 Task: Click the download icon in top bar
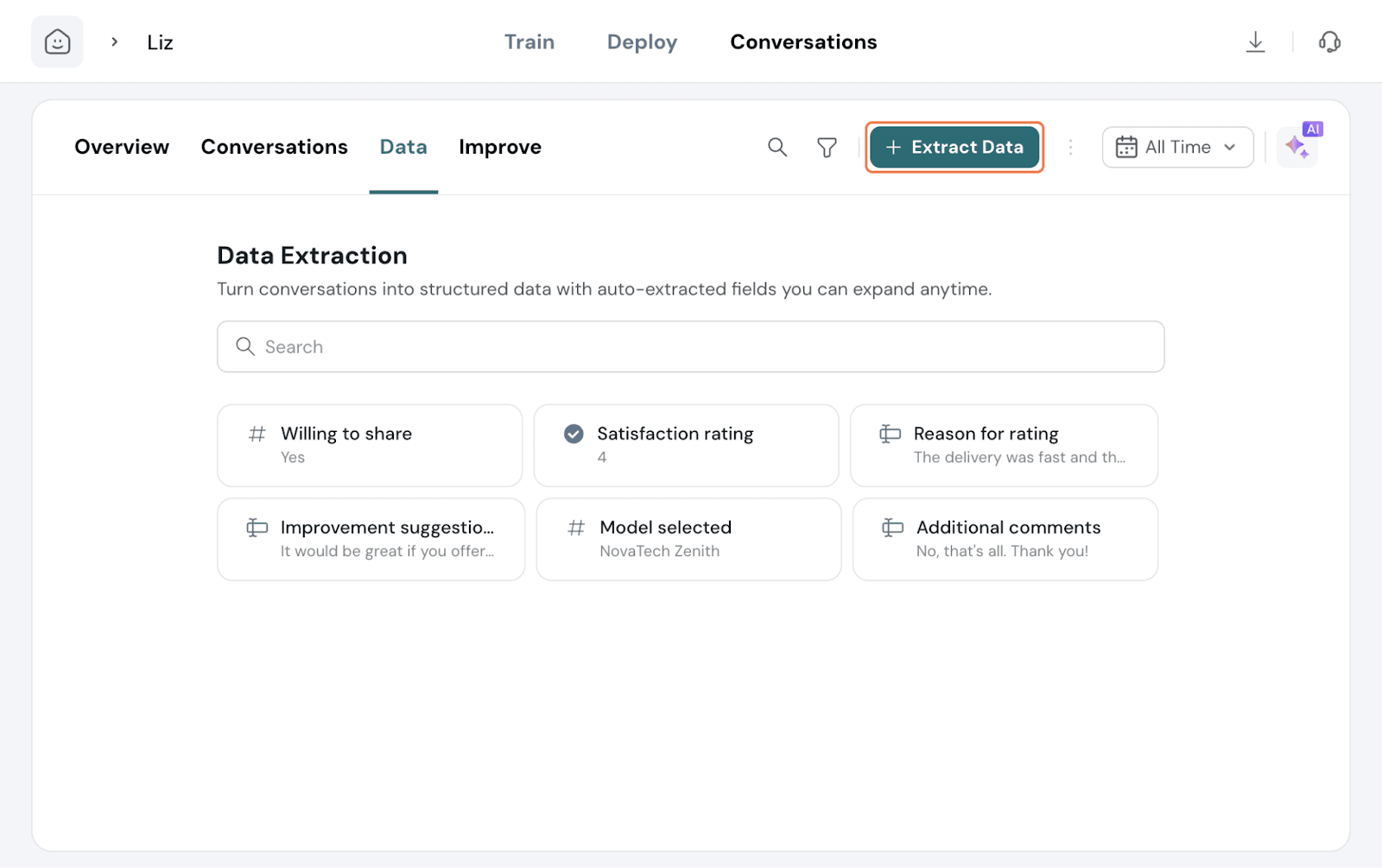tap(1255, 41)
